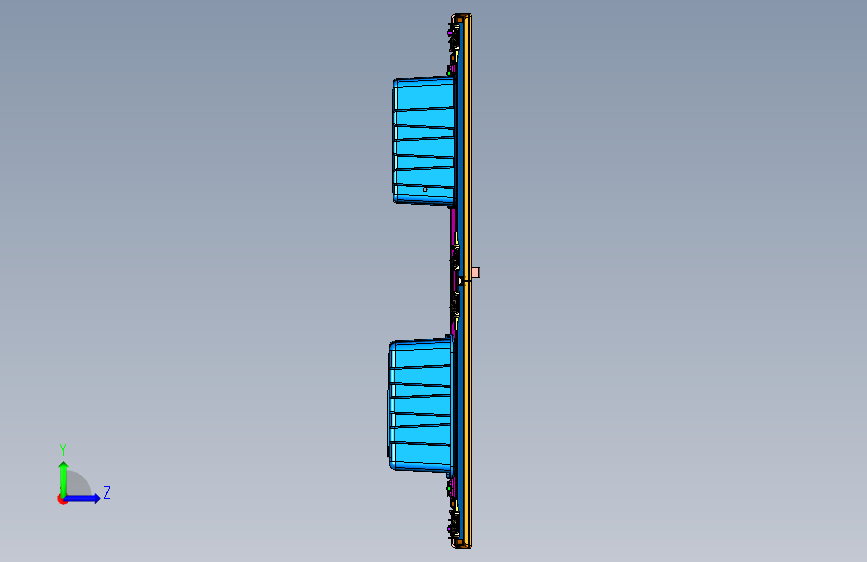The image size is (867, 562).
Task: Select the upper cyan basin in the model
Action: pyautogui.click(x=424, y=141)
